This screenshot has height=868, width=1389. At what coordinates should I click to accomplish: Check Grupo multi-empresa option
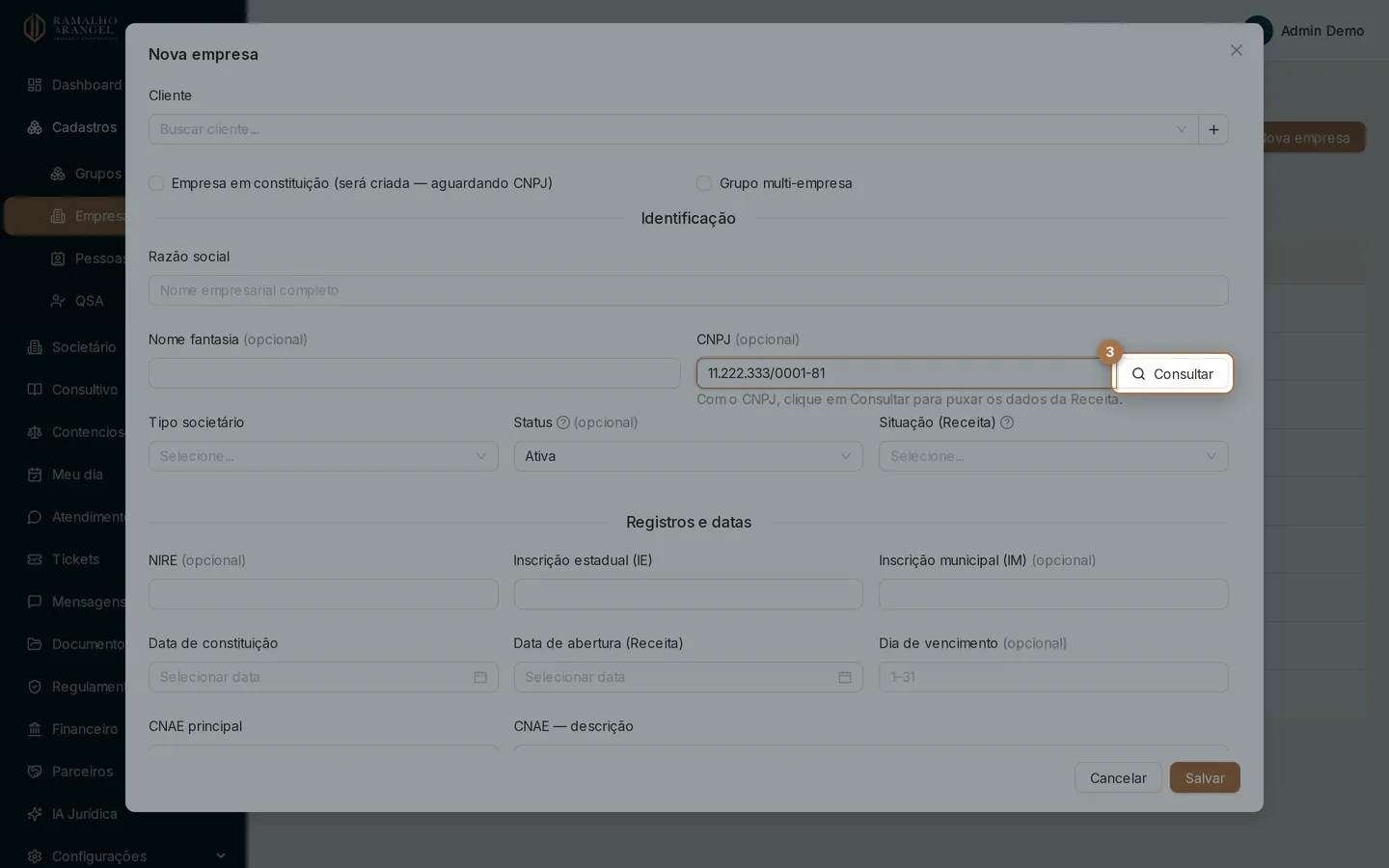[704, 183]
